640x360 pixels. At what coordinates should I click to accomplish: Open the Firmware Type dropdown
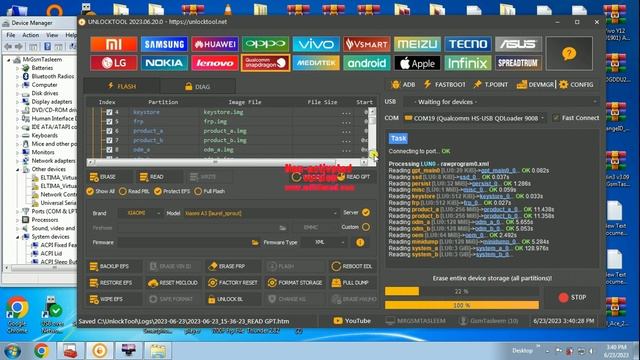coord(324,242)
